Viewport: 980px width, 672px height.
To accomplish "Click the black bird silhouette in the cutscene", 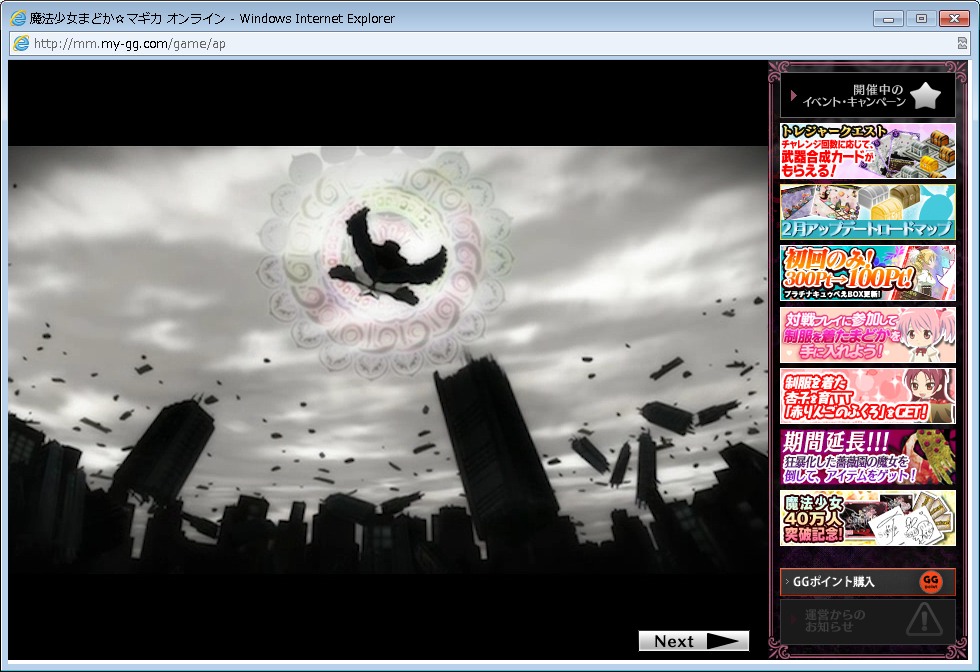I will [388, 256].
